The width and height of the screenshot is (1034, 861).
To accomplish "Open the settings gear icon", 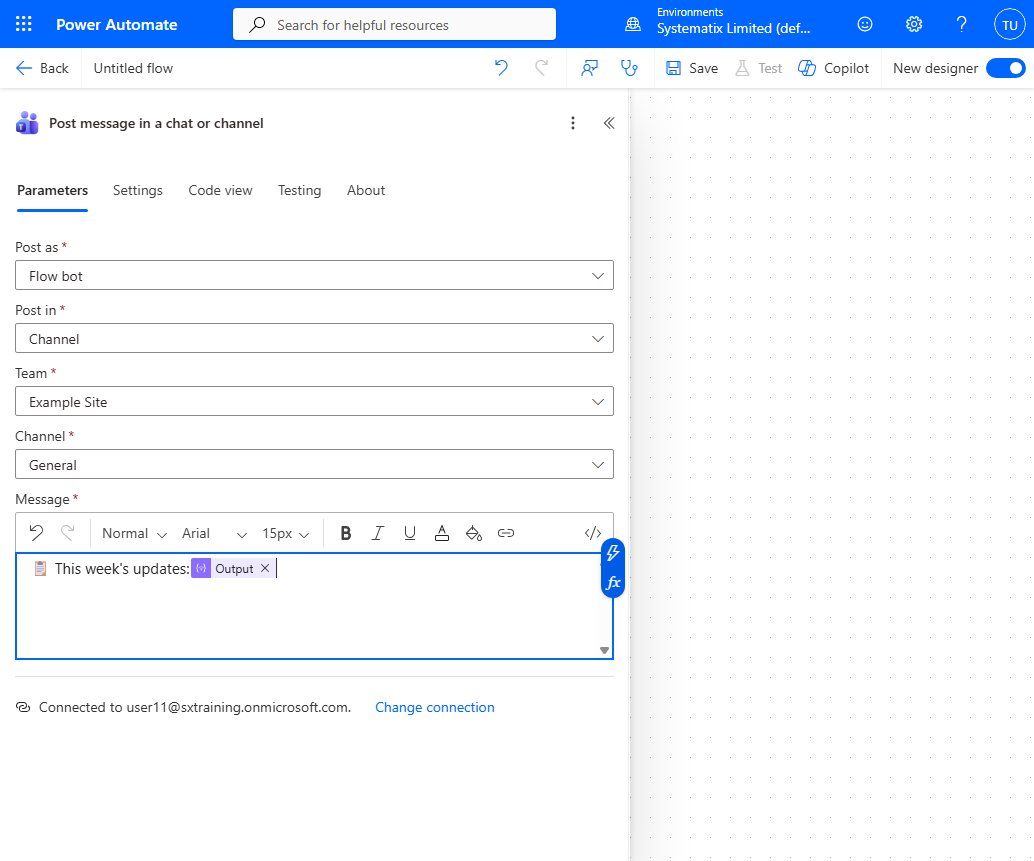I will click(x=913, y=24).
